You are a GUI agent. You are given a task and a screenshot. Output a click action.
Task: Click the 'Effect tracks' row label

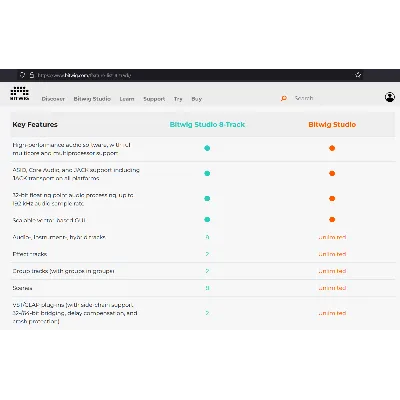point(30,254)
